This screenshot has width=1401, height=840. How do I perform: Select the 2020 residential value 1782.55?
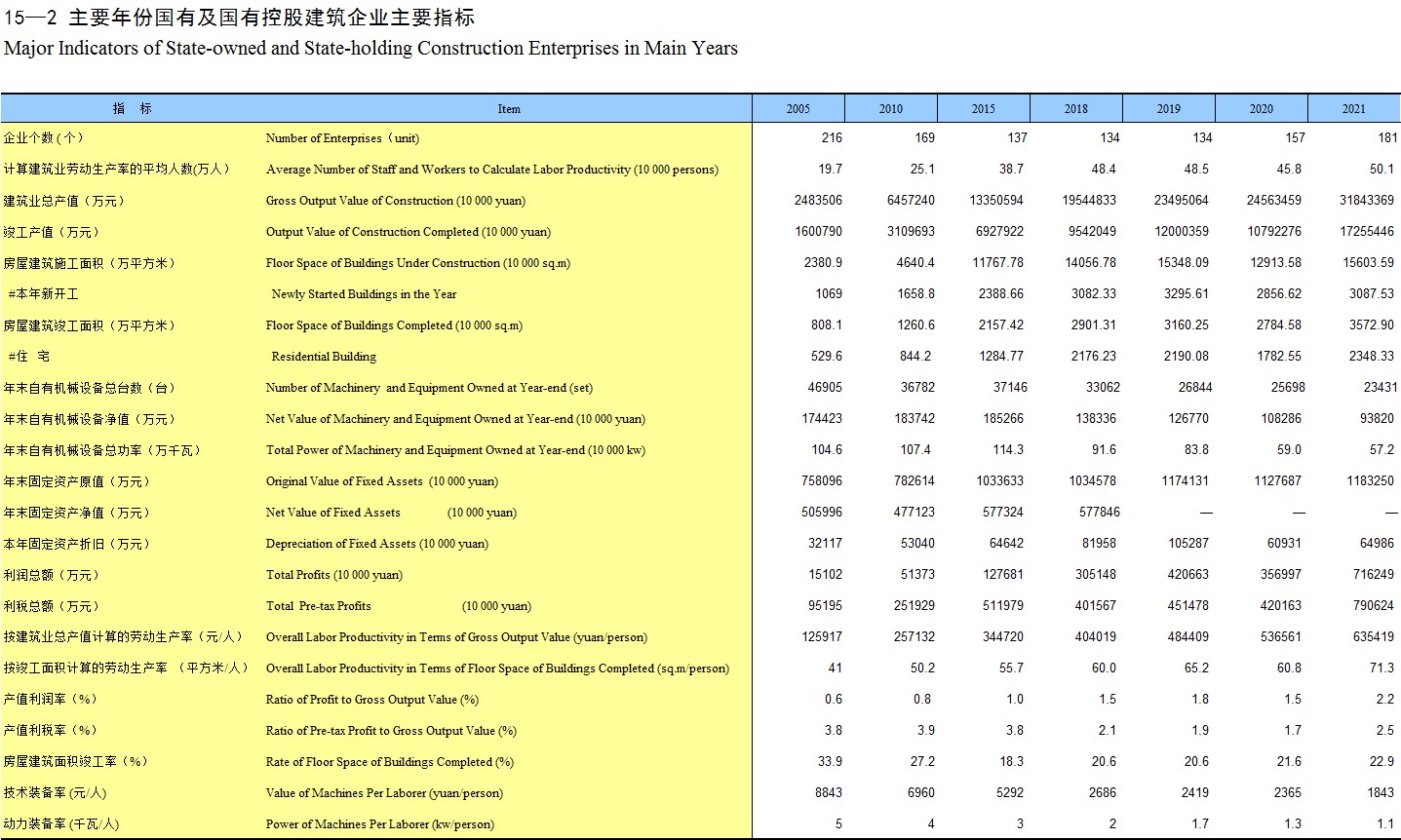(x=1276, y=357)
